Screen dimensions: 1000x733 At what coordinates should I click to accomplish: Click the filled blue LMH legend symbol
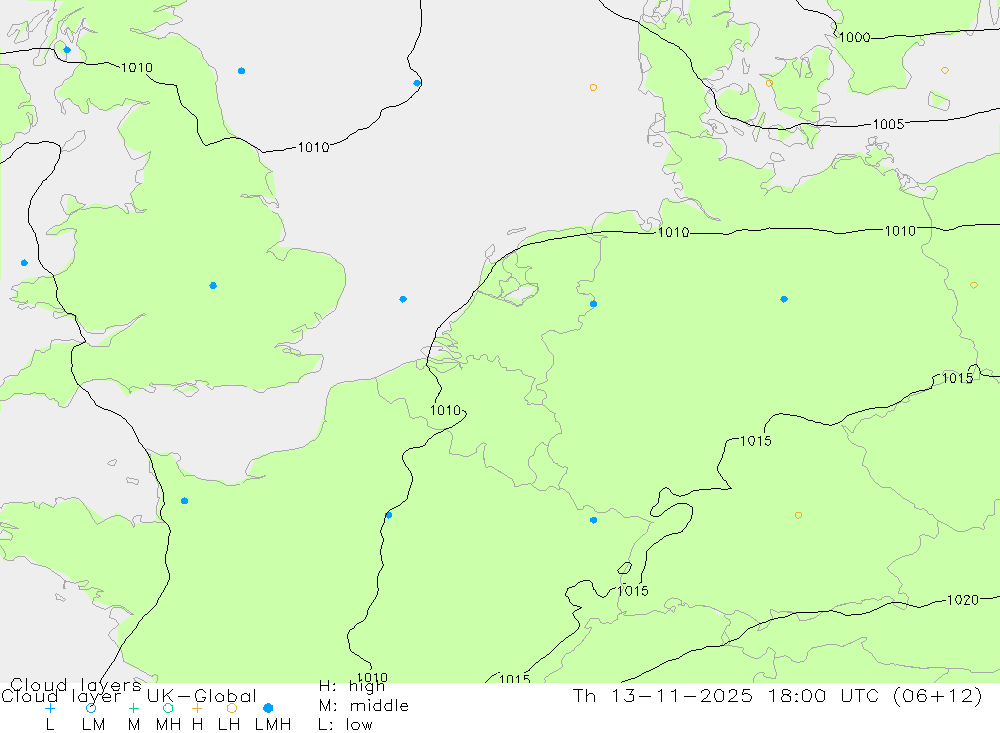[x=268, y=708]
